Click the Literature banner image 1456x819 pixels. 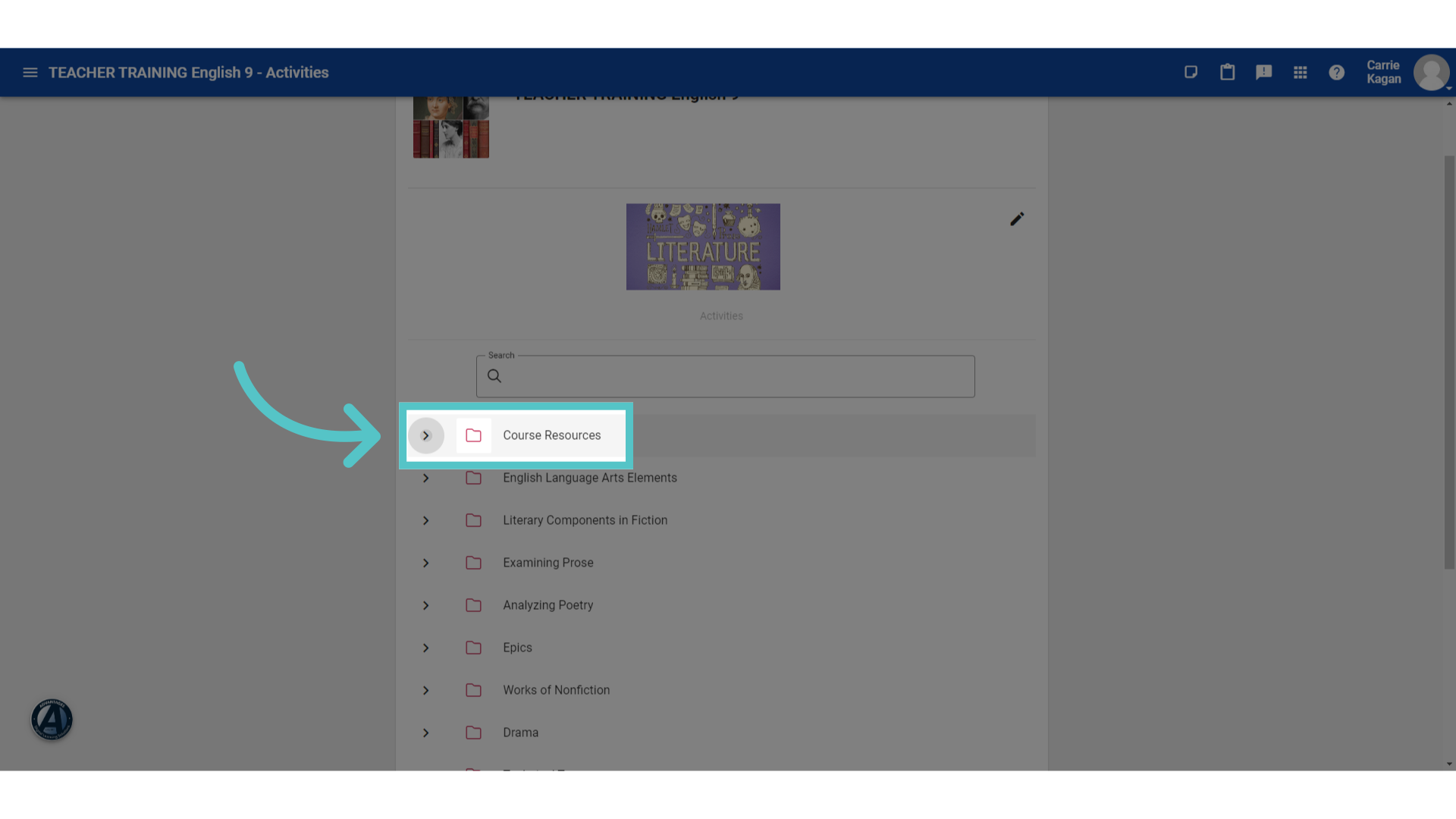tap(703, 246)
